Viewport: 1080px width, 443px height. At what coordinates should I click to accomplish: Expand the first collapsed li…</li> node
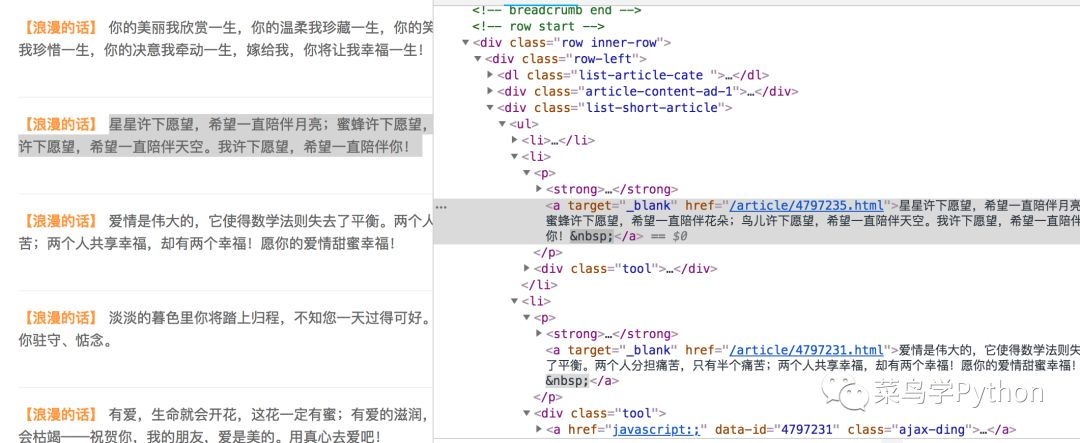coord(515,140)
